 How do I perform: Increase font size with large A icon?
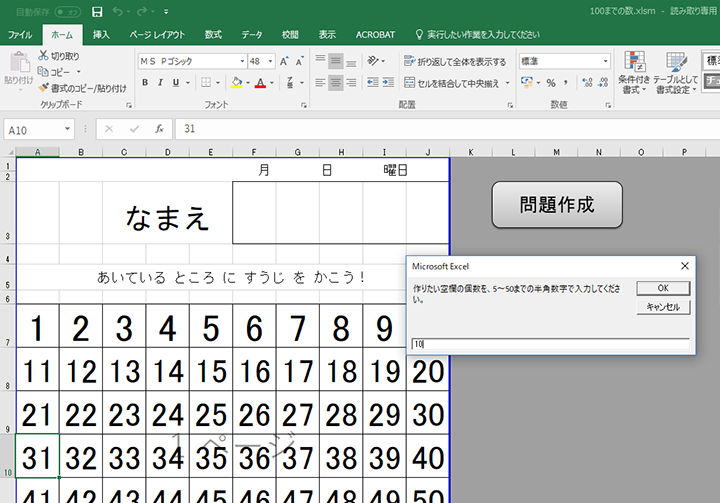coord(284,61)
